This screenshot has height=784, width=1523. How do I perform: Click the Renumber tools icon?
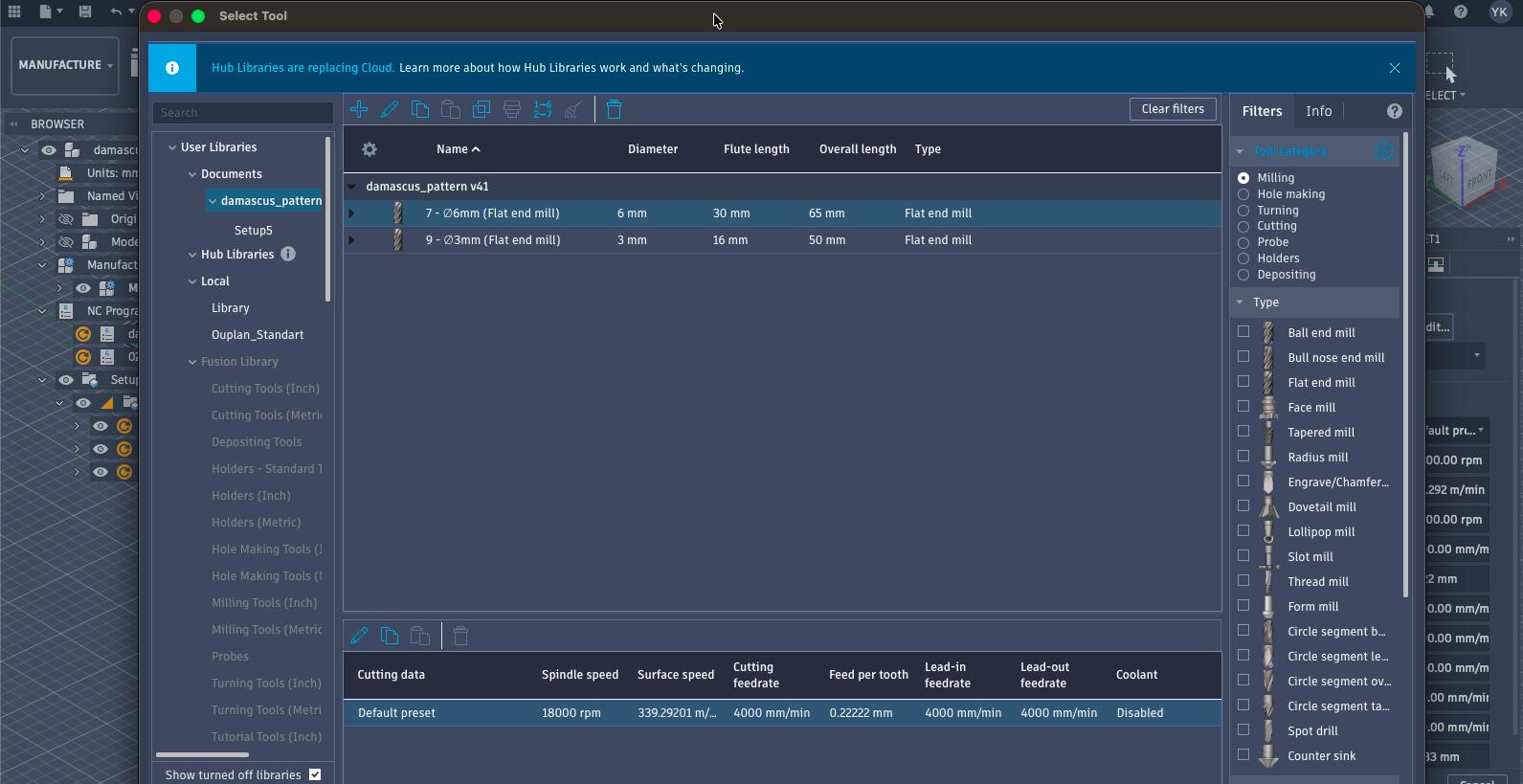543,109
